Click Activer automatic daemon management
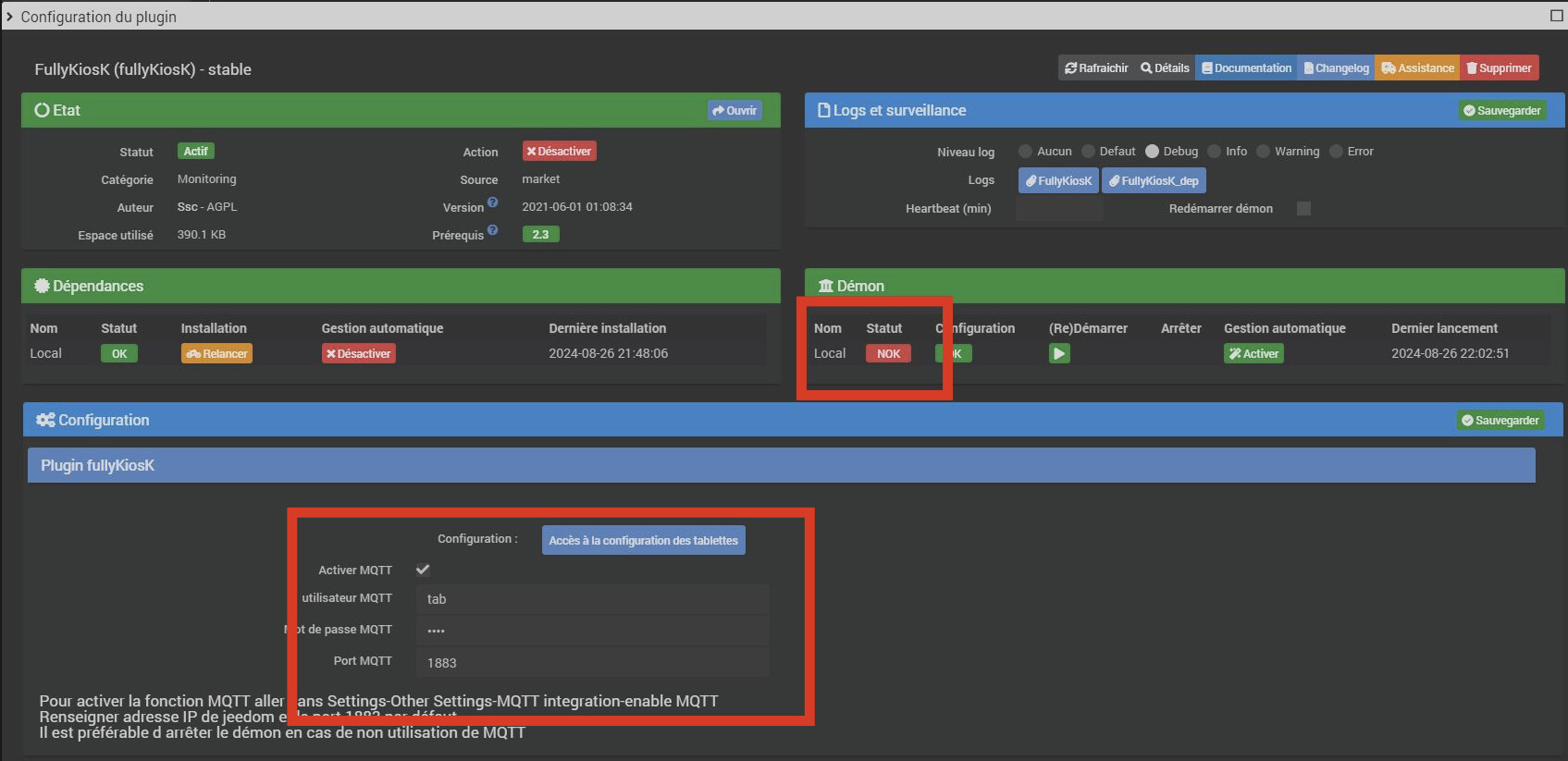 click(1253, 353)
